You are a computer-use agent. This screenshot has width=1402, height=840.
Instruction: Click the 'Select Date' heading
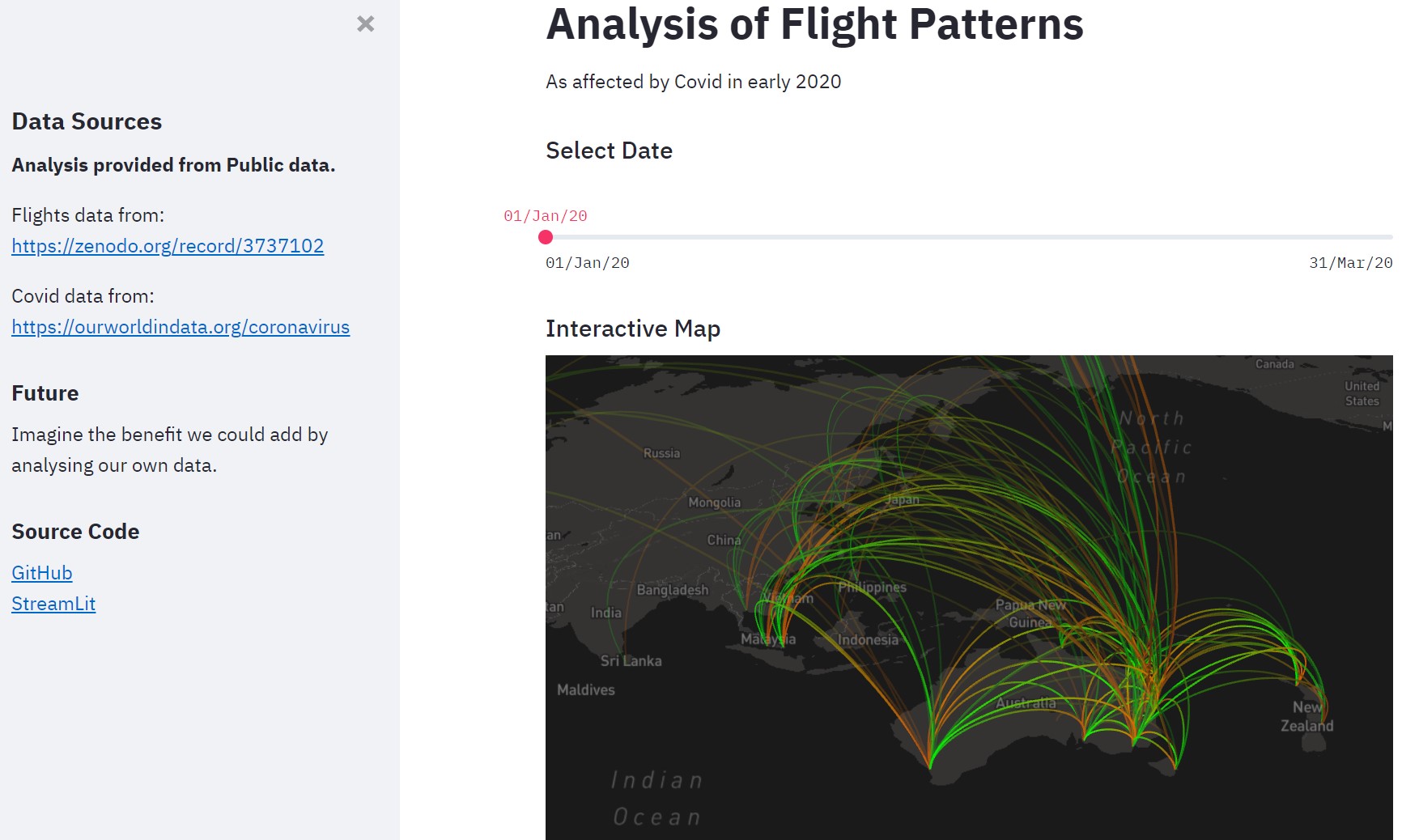coord(610,151)
